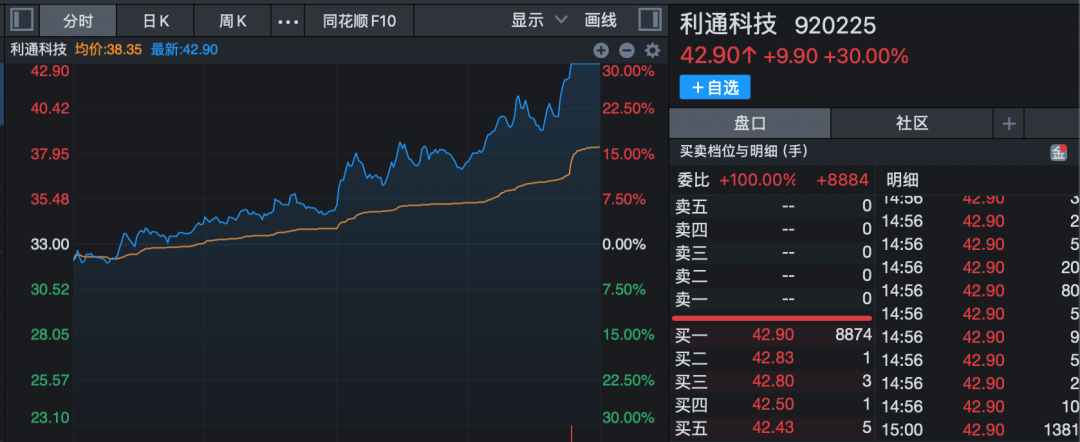This screenshot has width=1080, height=442.
Task: Add stock to watchlist with +自选
Action: pyautogui.click(x=715, y=87)
